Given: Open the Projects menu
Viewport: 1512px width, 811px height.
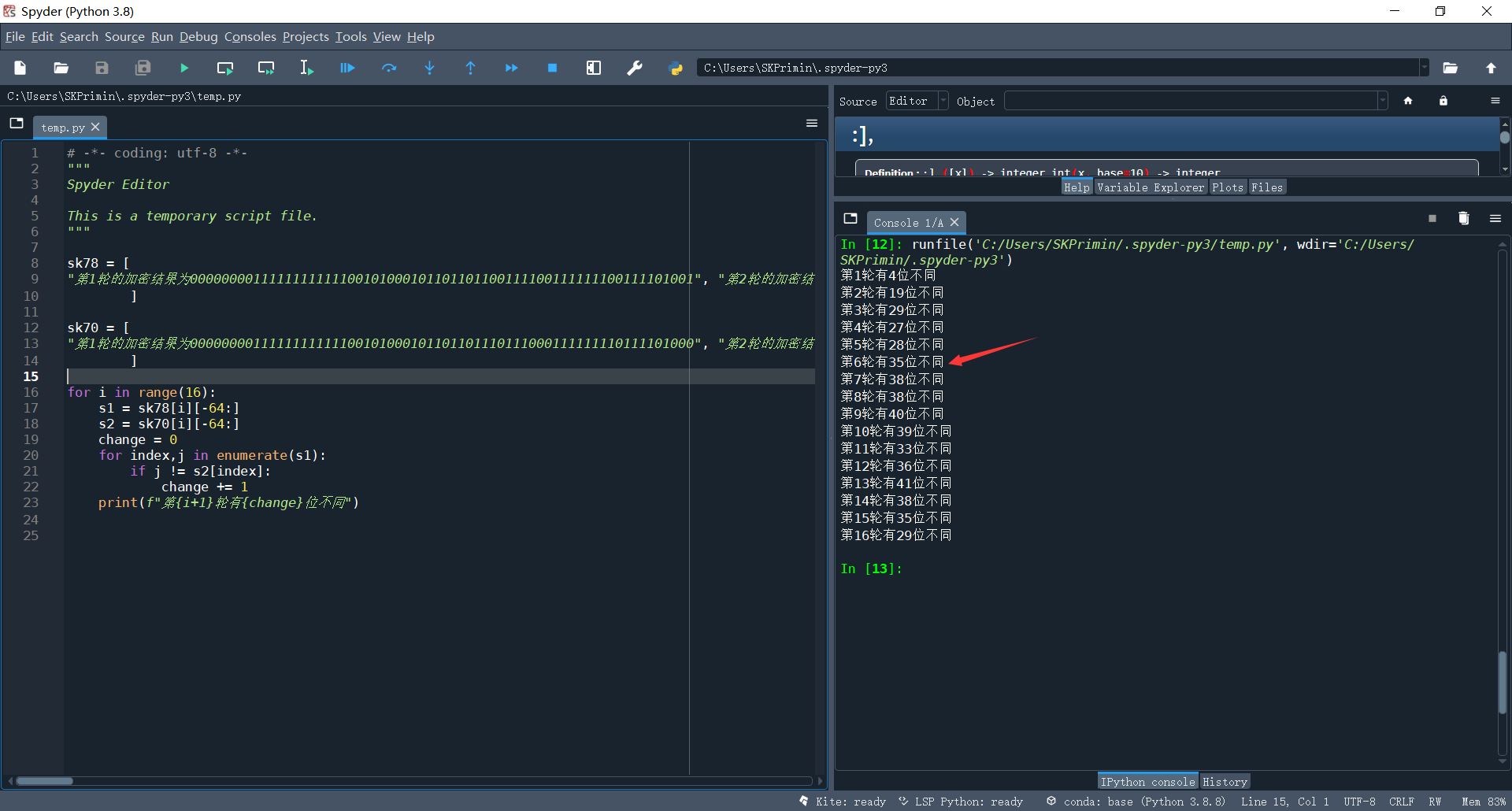Looking at the screenshot, I should tap(306, 36).
